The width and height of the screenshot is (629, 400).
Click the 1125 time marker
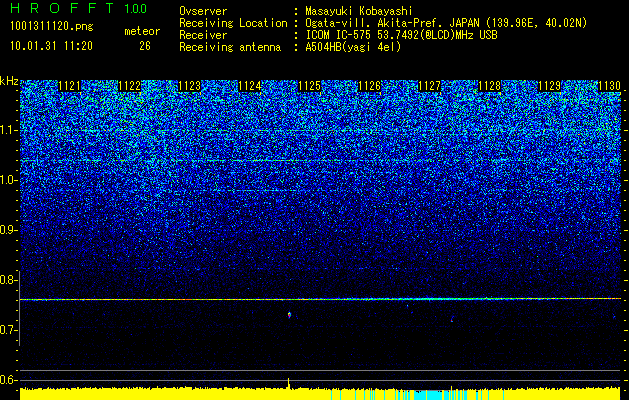click(x=309, y=86)
